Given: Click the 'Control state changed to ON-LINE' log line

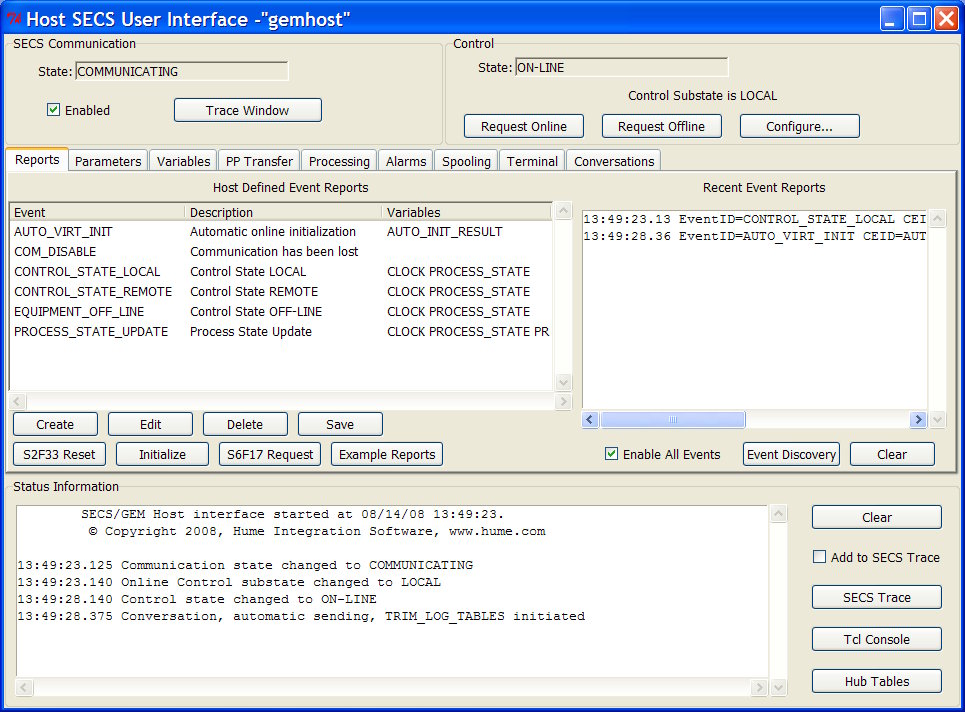Looking at the screenshot, I should [197, 599].
